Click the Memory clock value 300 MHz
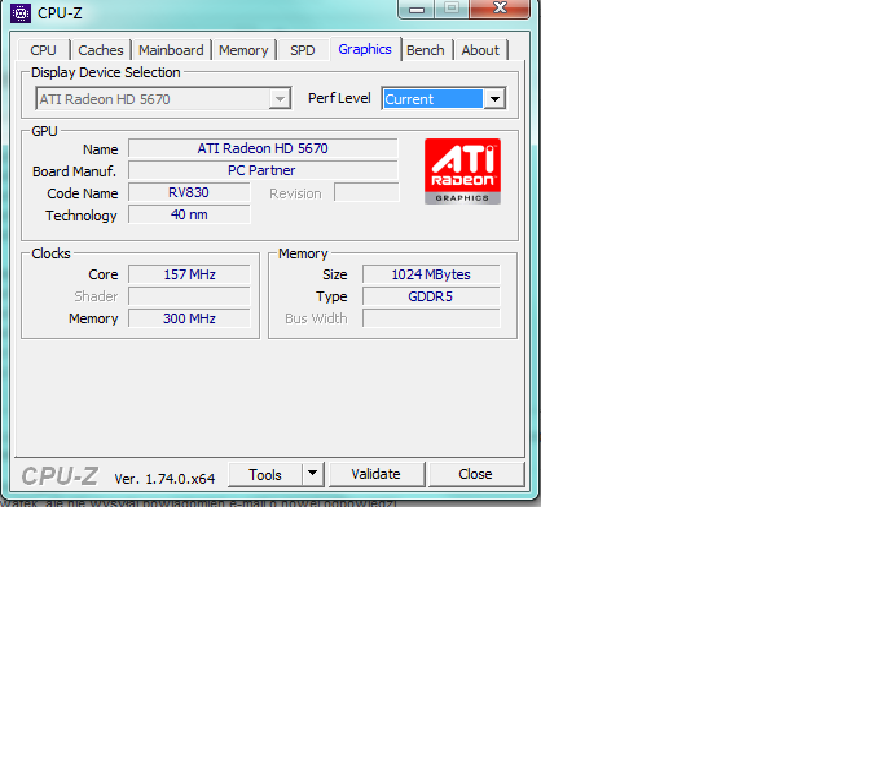The image size is (880, 784). pyautogui.click(x=189, y=318)
